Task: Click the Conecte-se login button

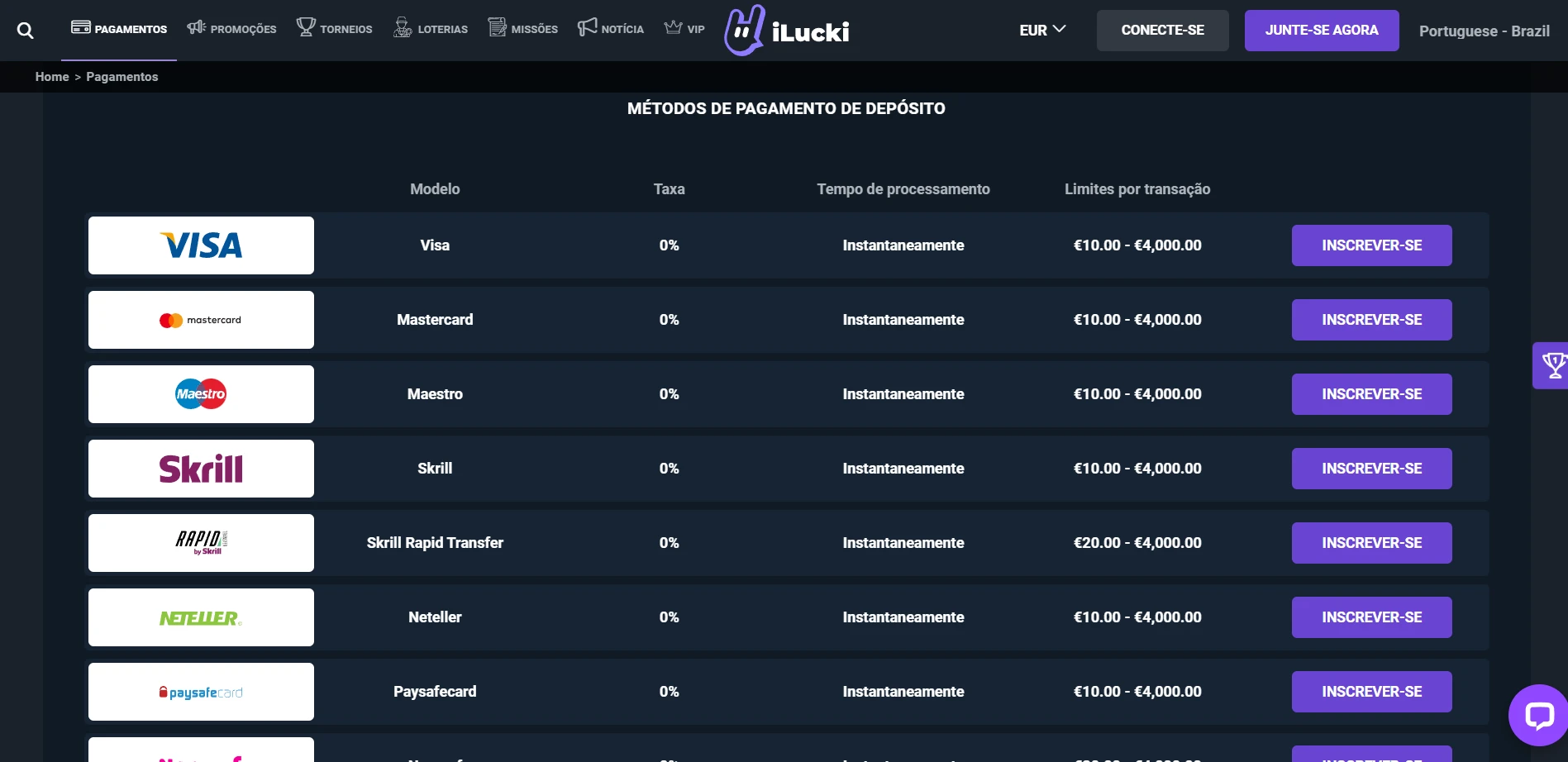Action: (x=1162, y=31)
